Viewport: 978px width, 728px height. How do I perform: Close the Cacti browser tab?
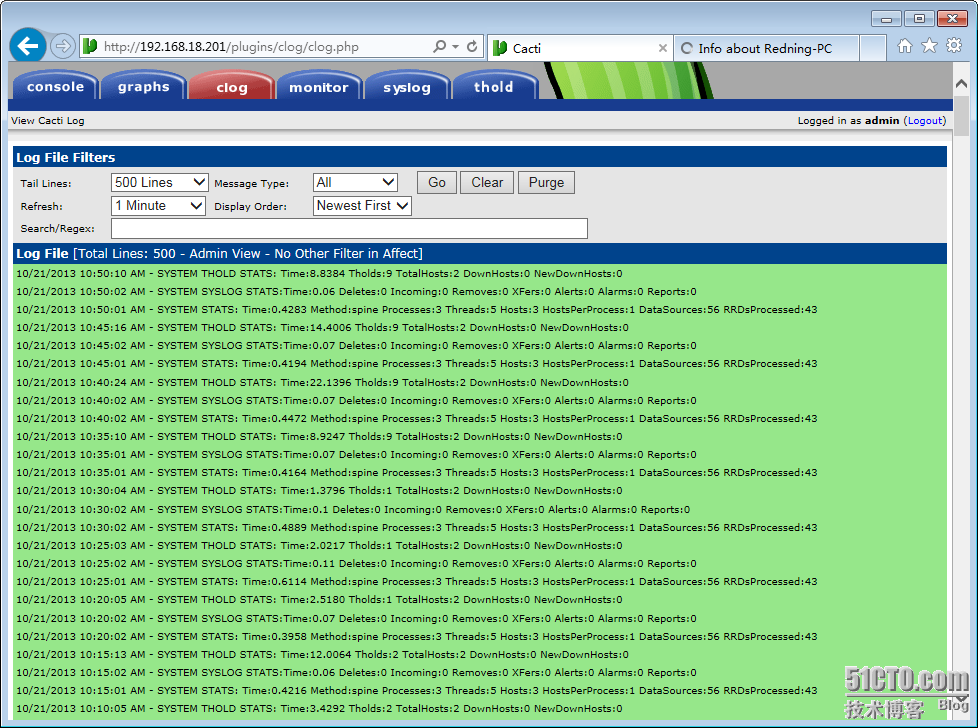click(662, 48)
